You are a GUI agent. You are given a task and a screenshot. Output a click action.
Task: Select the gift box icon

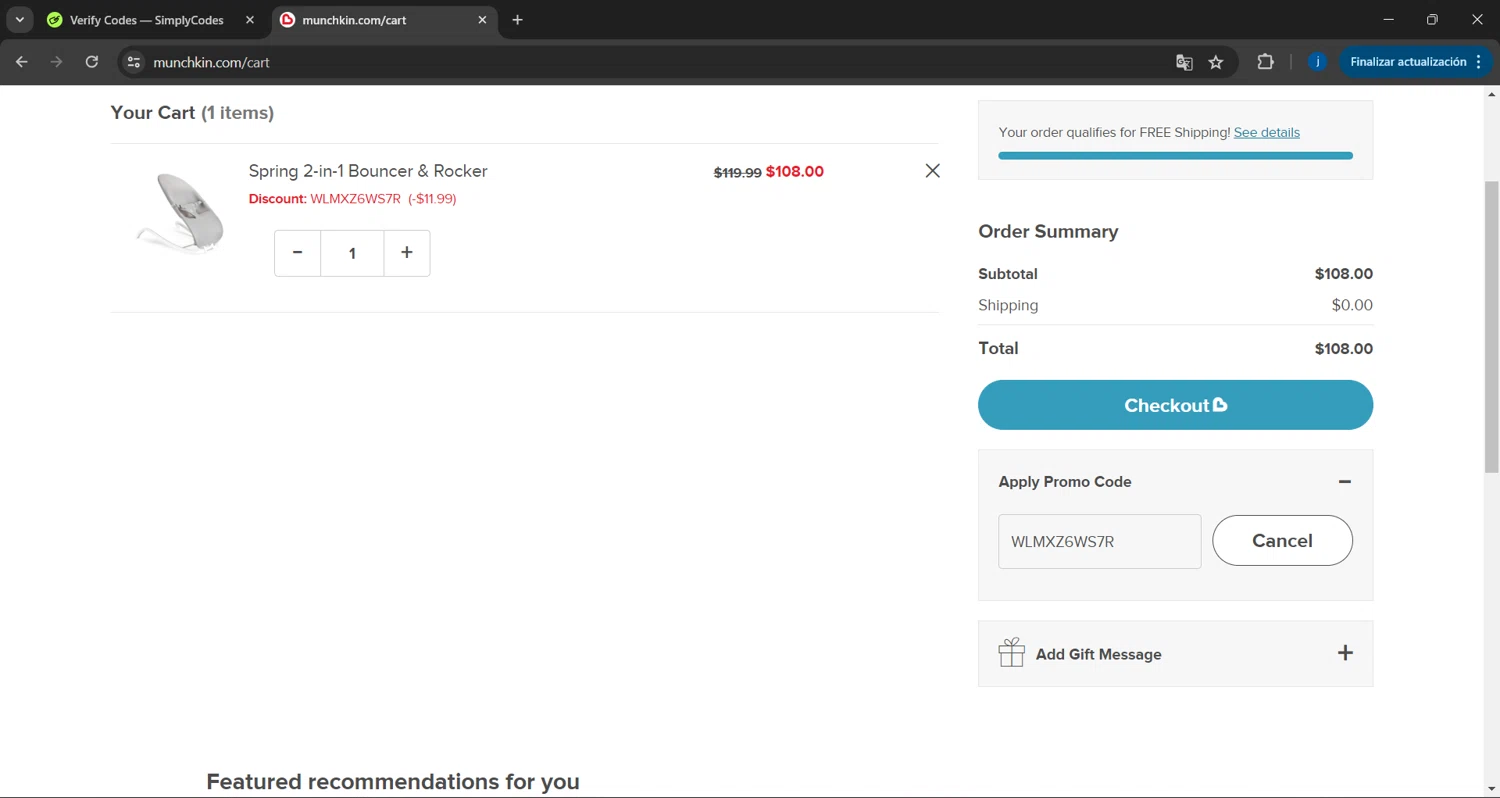[x=1012, y=653]
